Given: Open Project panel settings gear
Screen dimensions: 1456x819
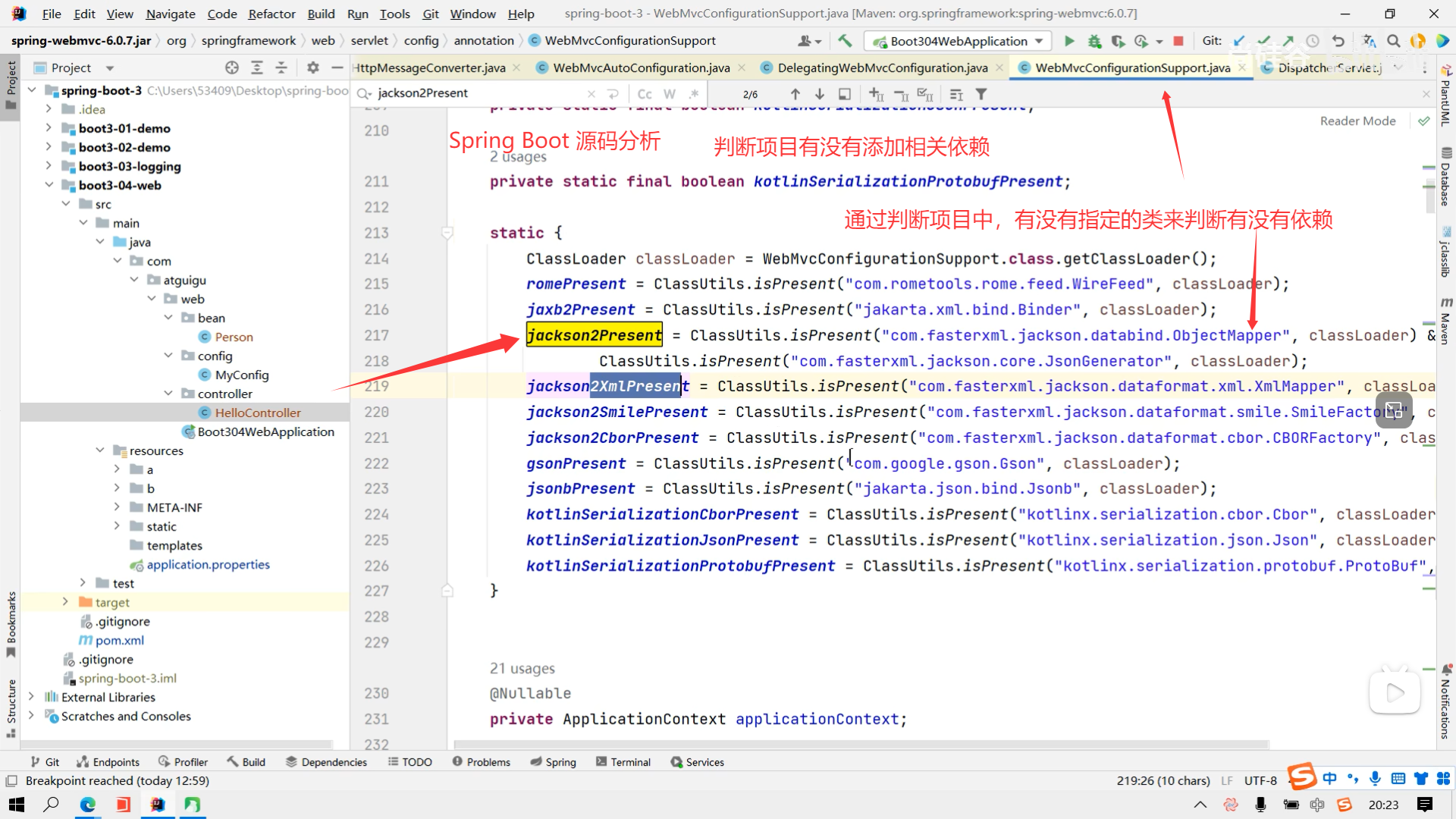Looking at the screenshot, I should pyautogui.click(x=312, y=67).
